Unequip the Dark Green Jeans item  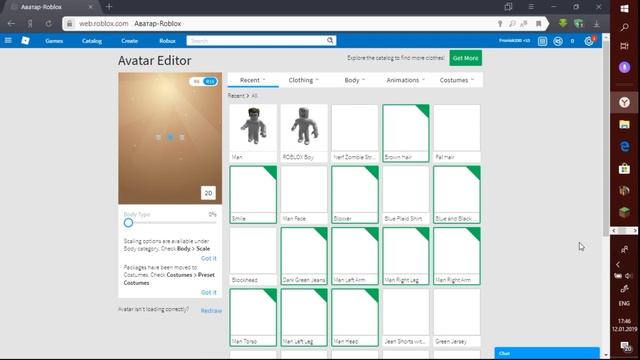(304, 256)
